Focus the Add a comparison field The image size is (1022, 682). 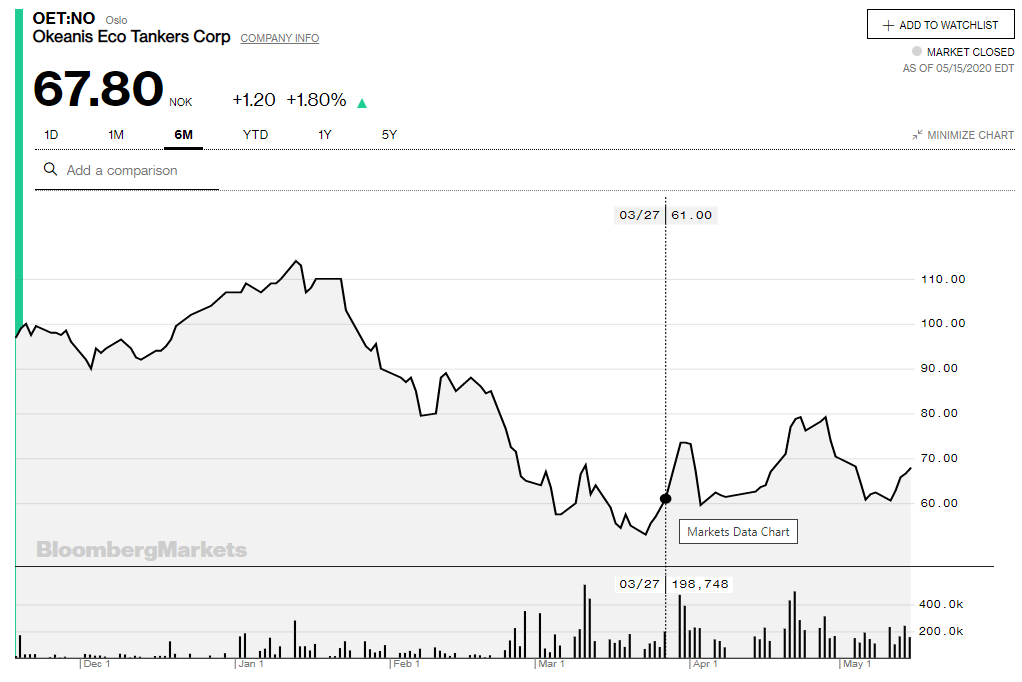click(140, 170)
